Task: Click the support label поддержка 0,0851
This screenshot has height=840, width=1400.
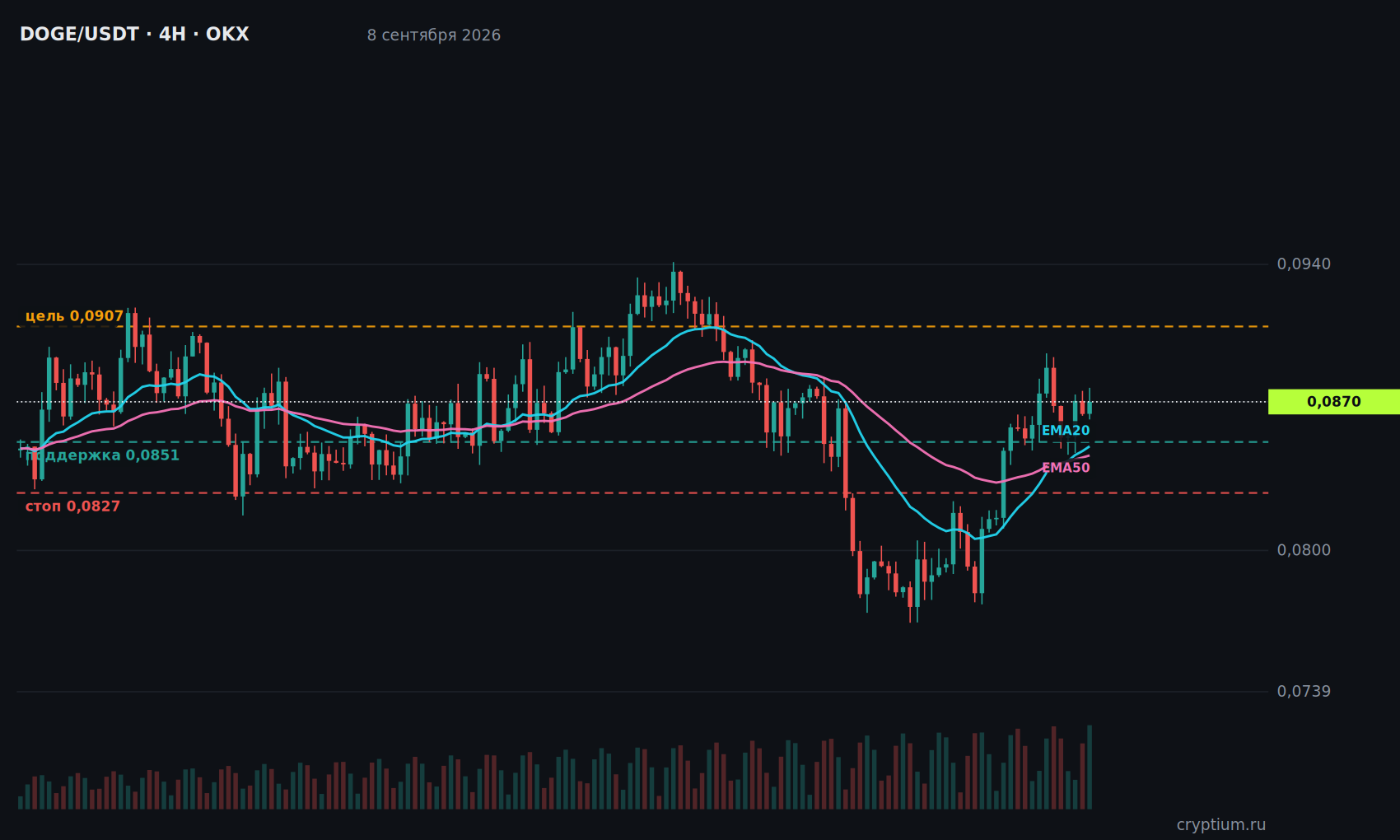Action: (x=102, y=455)
